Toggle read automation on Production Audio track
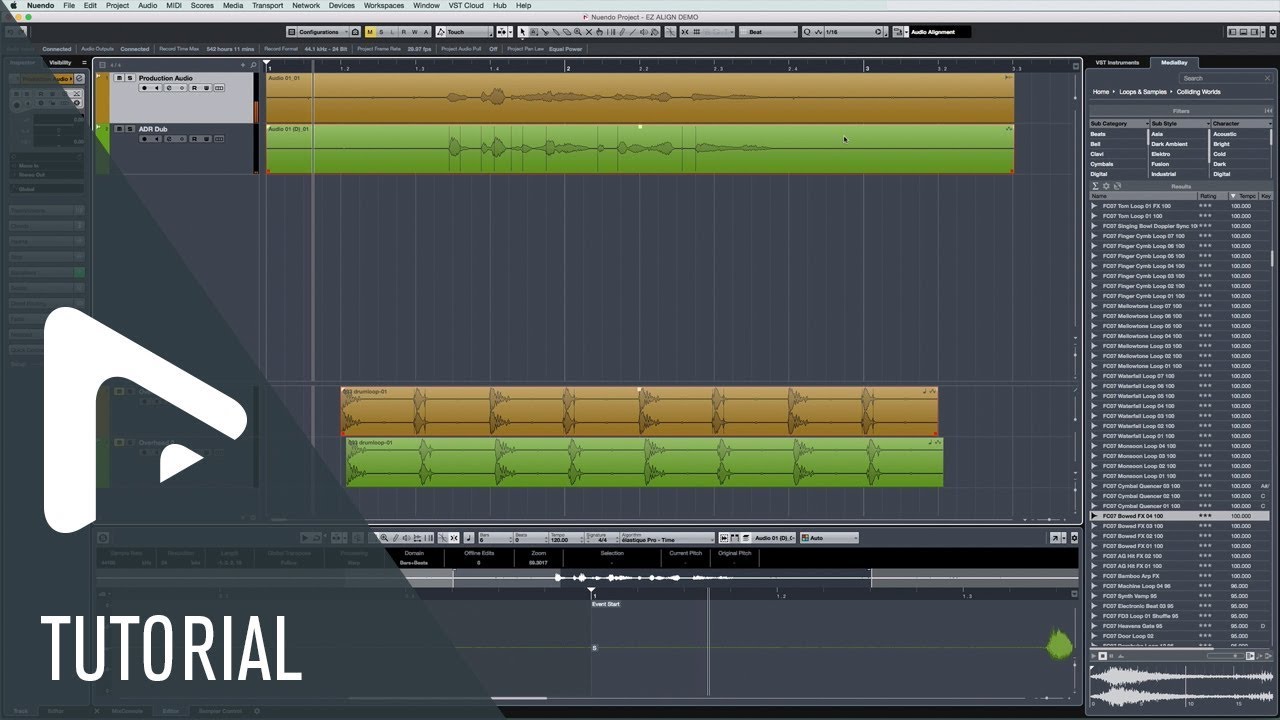The width and height of the screenshot is (1280, 720). 193,88
